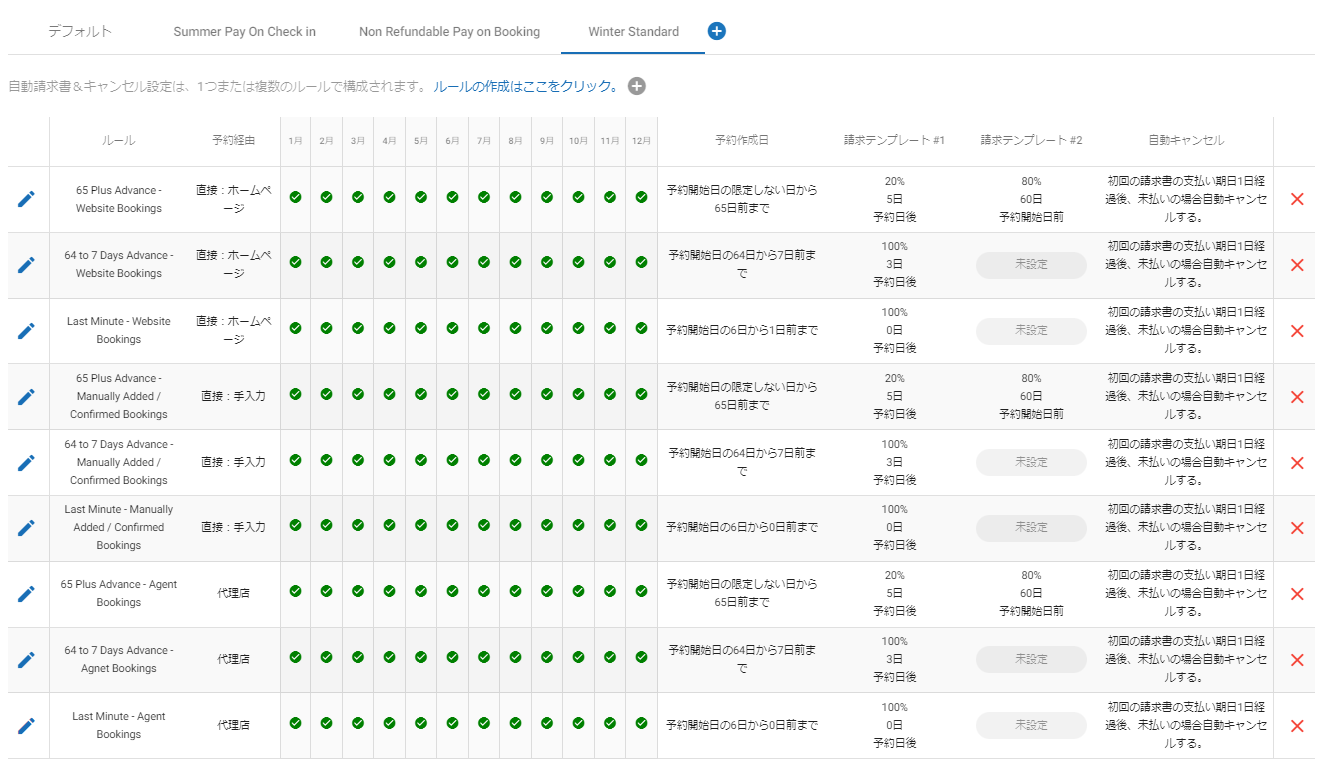Viewport: 1324px width, 773px height.
Task: Remove the 65 Plus Advance - Manually Added rule
Action: [x=1297, y=397]
